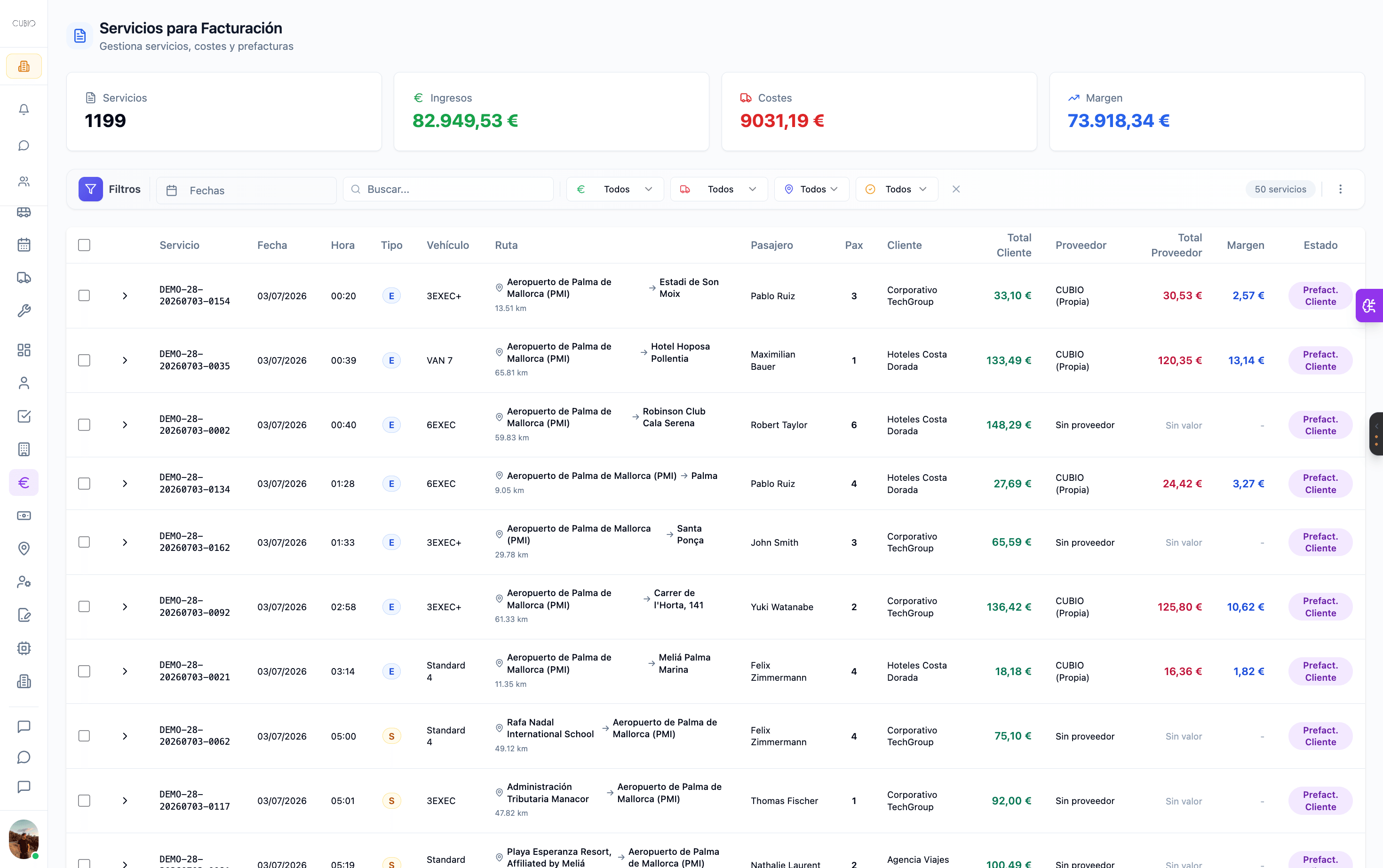The width and height of the screenshot is (1383, 868).
Task: Open the euro Todos dropdown filter
Action: point(615,190)
